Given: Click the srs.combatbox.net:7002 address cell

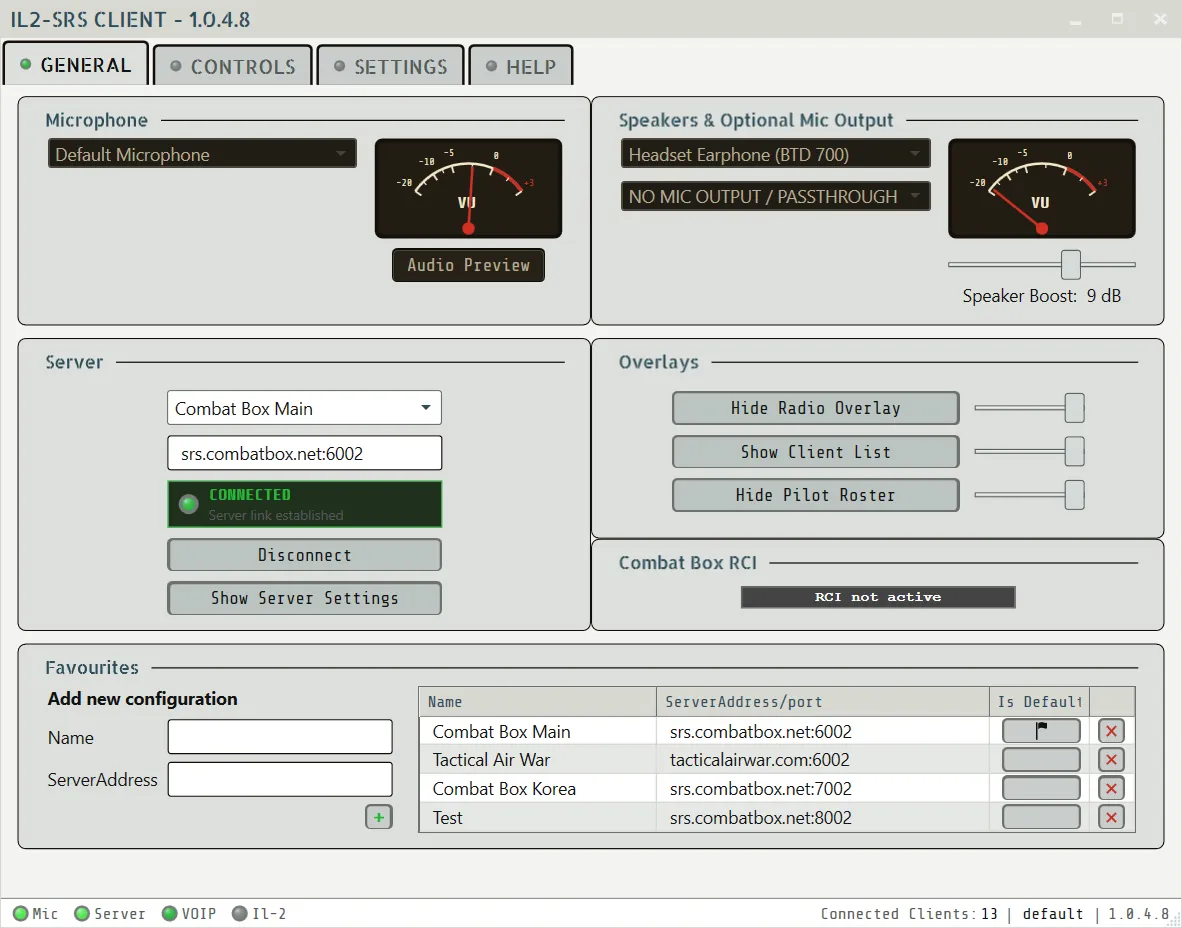Looking at the screenshot, I should point(822,789).
